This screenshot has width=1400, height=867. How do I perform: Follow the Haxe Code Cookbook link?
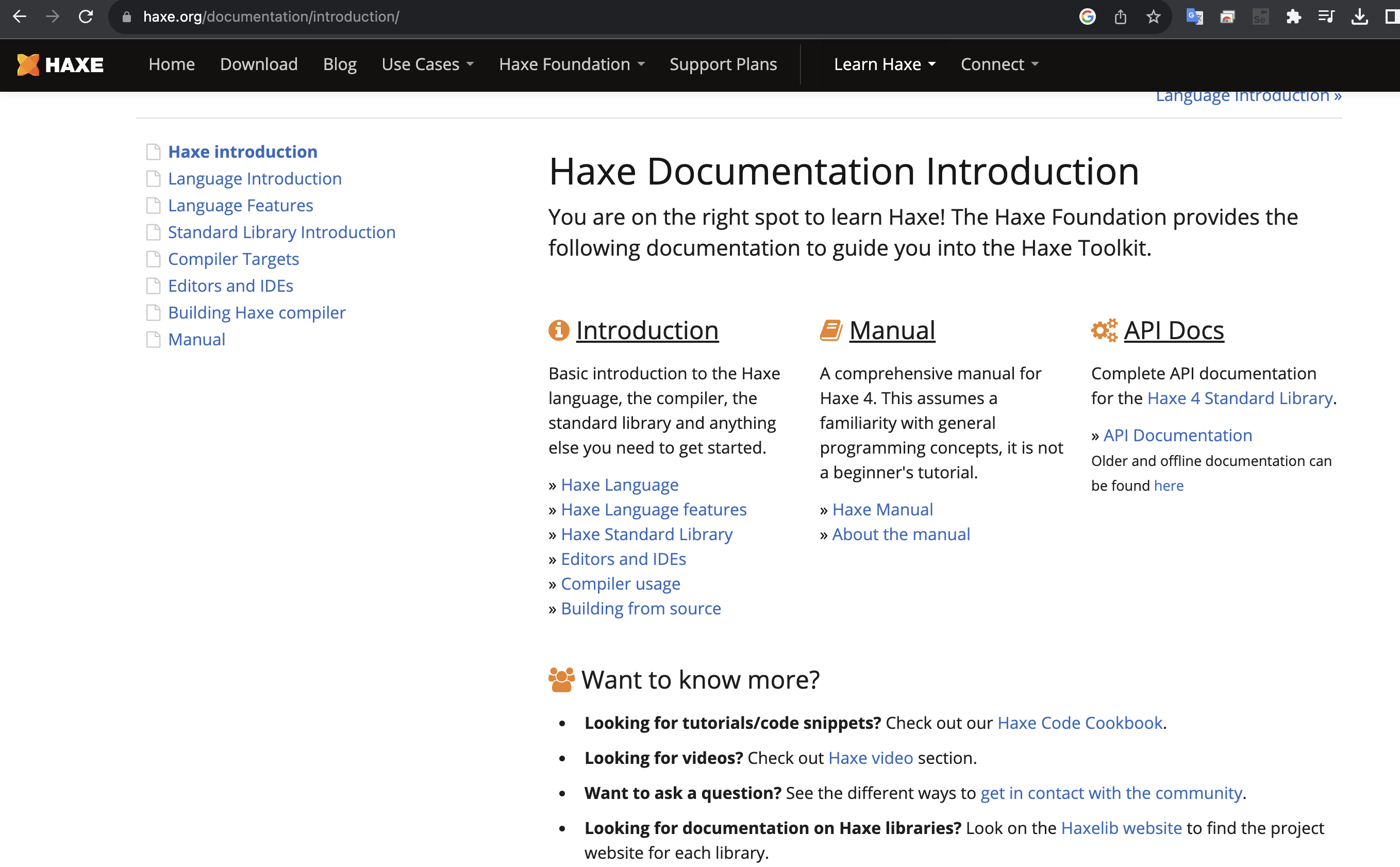coord(1079,723)
